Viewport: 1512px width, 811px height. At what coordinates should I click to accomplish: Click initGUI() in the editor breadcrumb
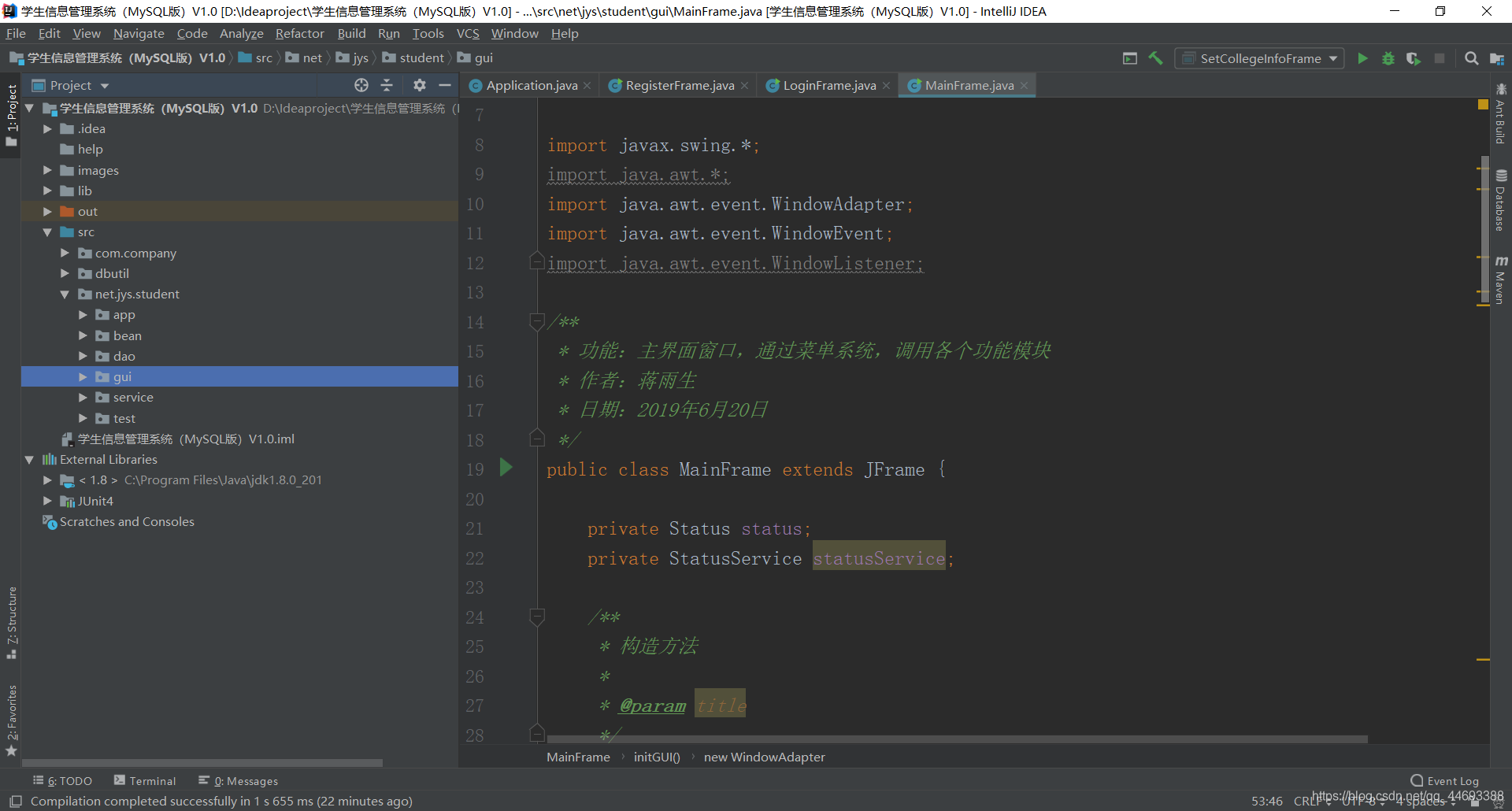pyautogui.click(x=657, y=757)
